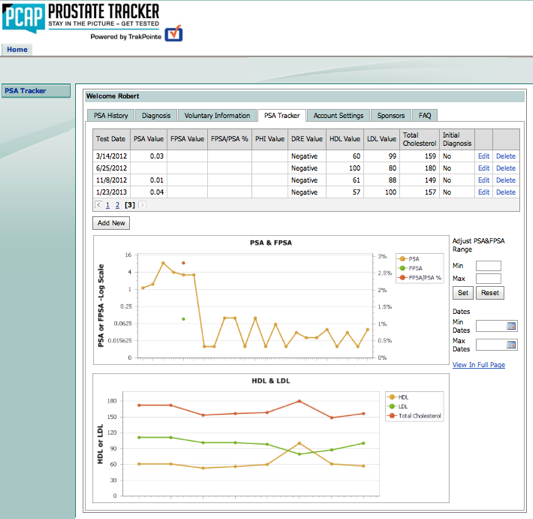Click the 1/23/2013 test date cell

[x=111, y=192]
